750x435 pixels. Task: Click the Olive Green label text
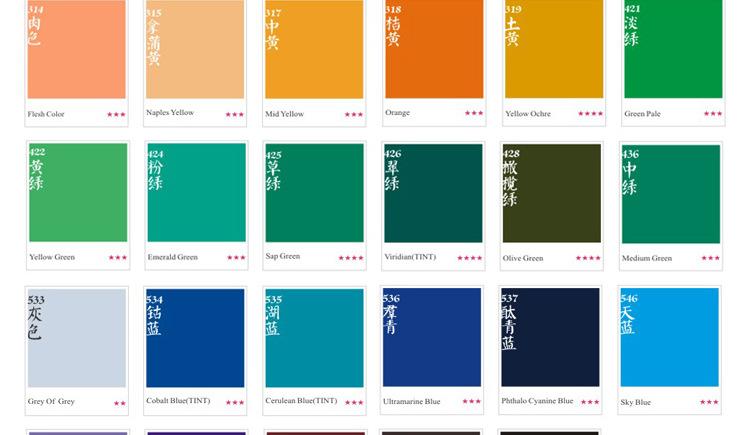(523, 258)
